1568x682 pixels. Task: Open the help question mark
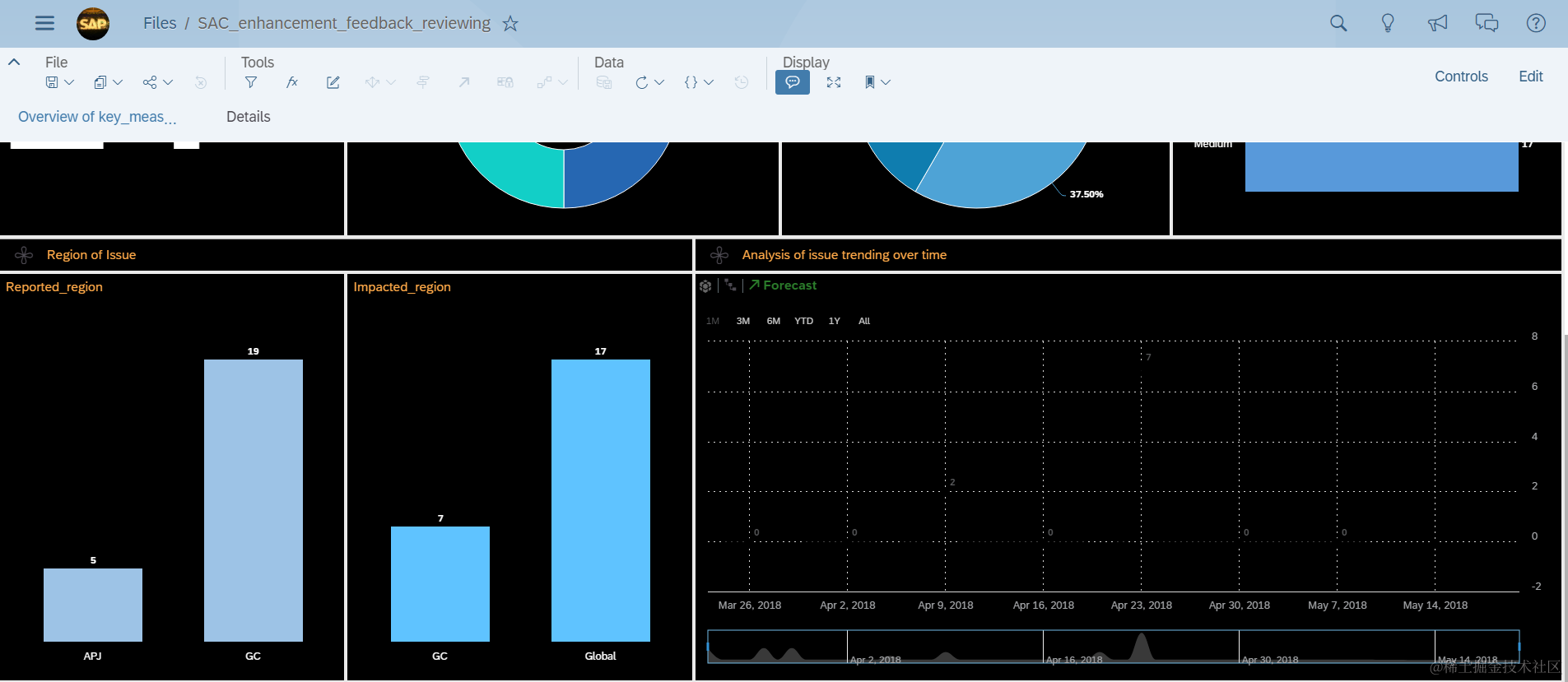(x=1536, y=23)
